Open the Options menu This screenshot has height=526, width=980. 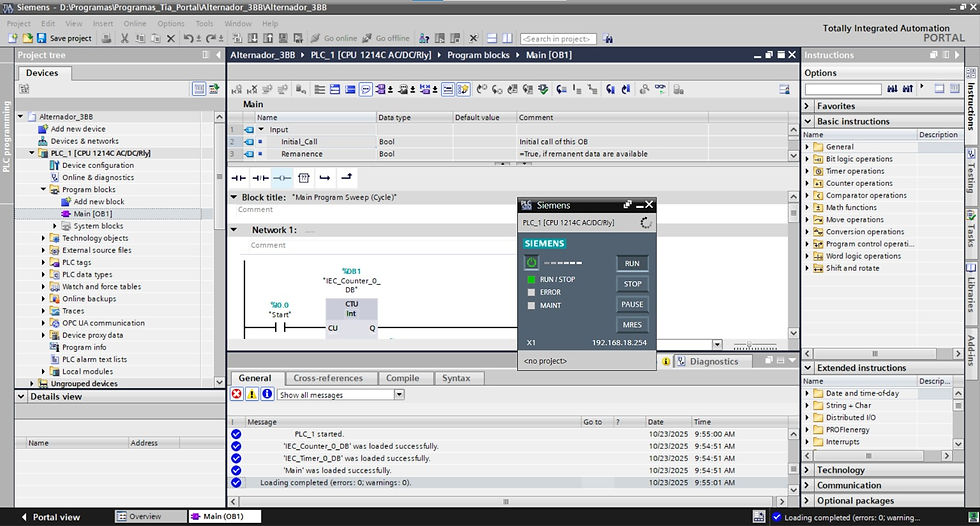pos(171,23)
